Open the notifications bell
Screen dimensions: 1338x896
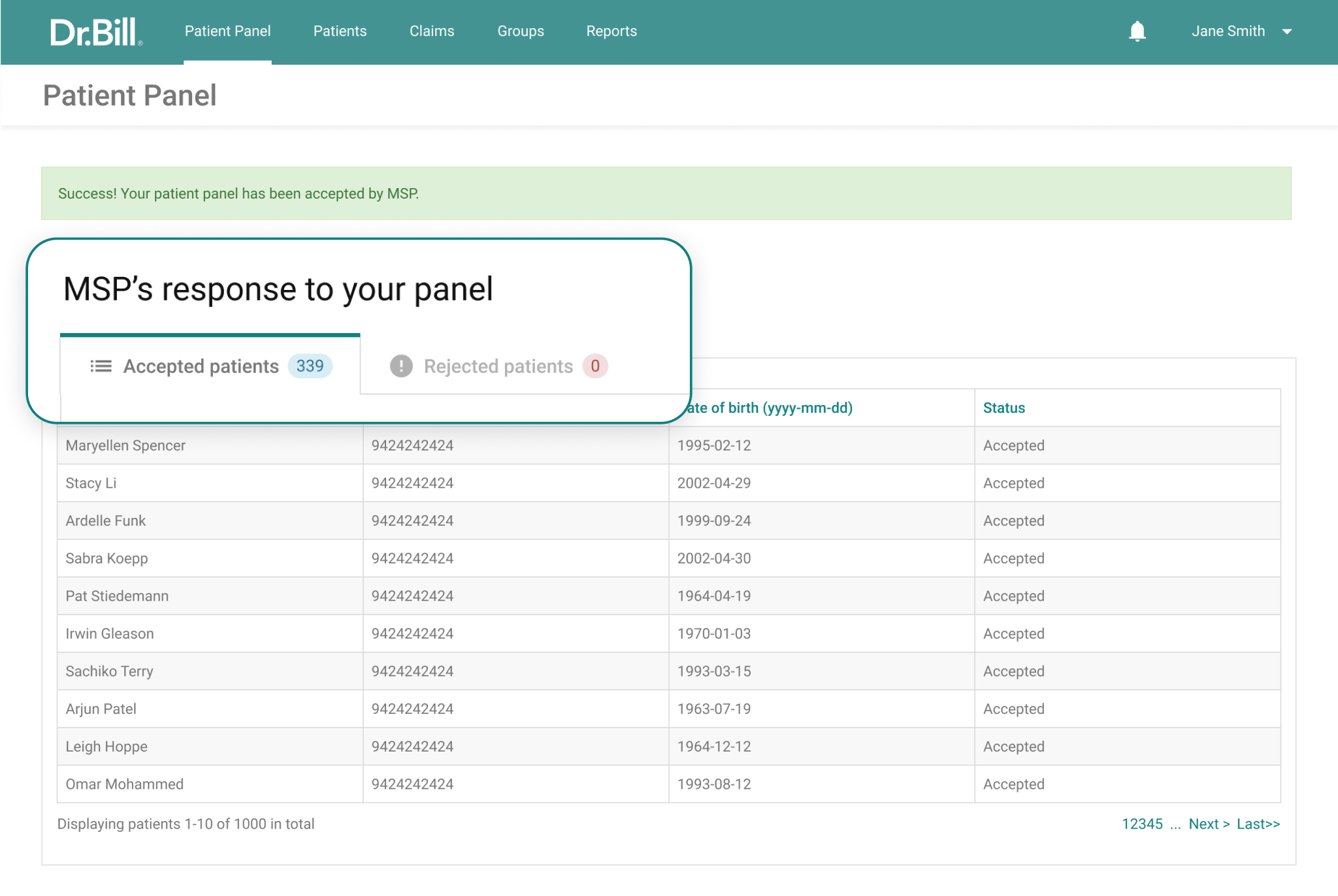1137,31
